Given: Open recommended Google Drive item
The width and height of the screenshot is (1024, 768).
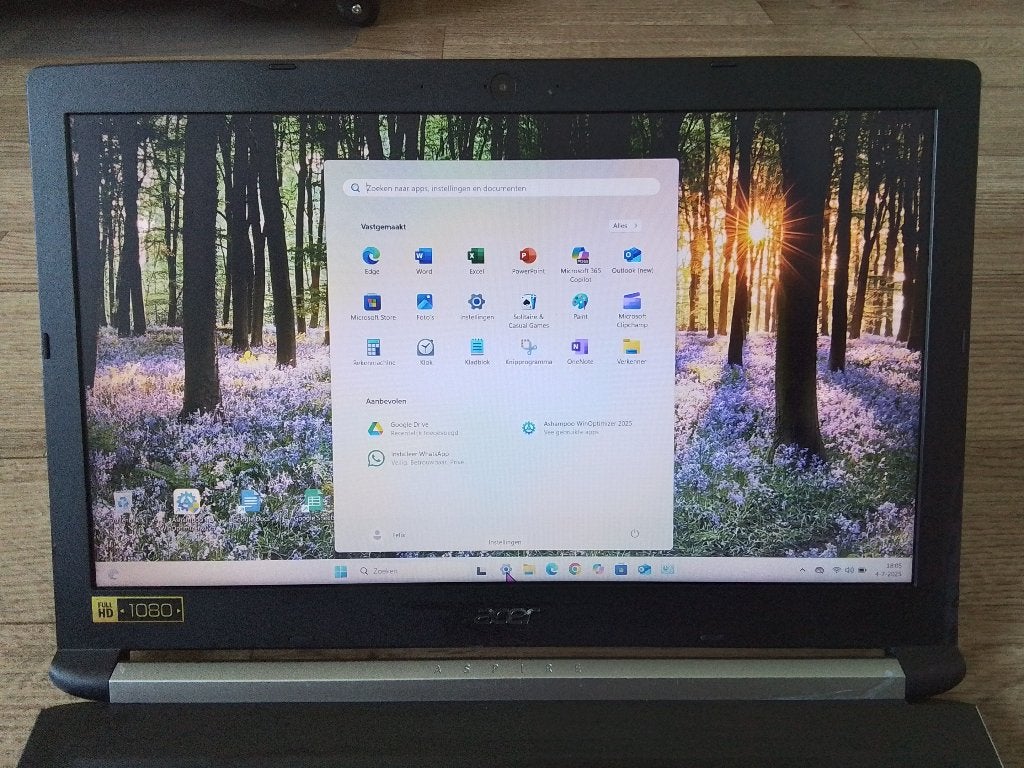Looking at the screenshot, I should pos(413,428).
